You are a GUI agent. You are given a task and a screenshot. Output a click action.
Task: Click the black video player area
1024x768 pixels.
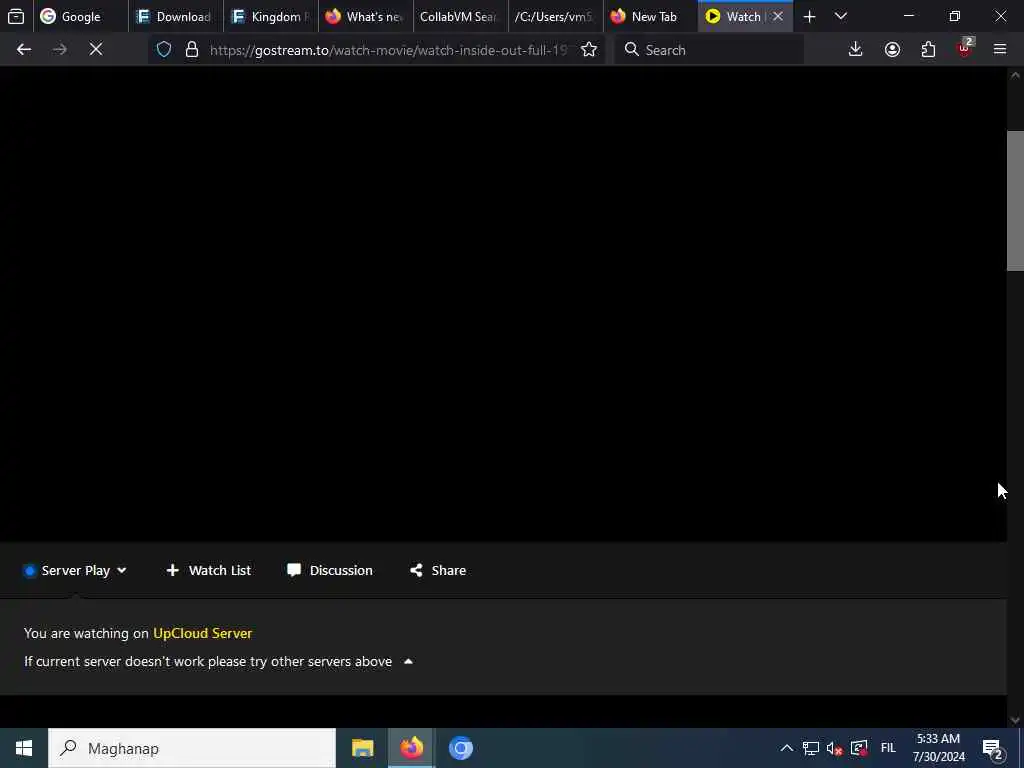503,304
